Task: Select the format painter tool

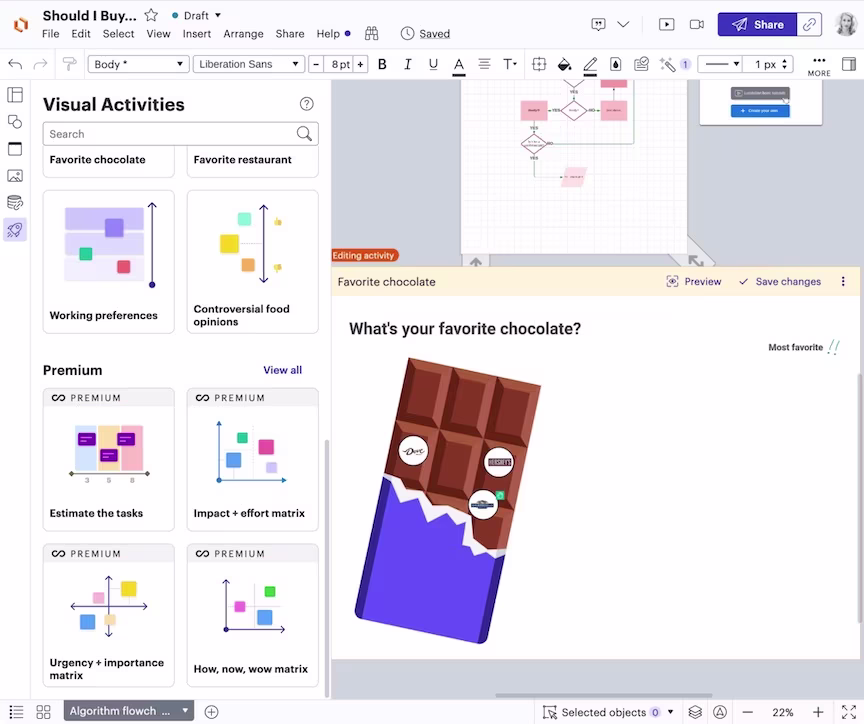Action: point(69,64)
